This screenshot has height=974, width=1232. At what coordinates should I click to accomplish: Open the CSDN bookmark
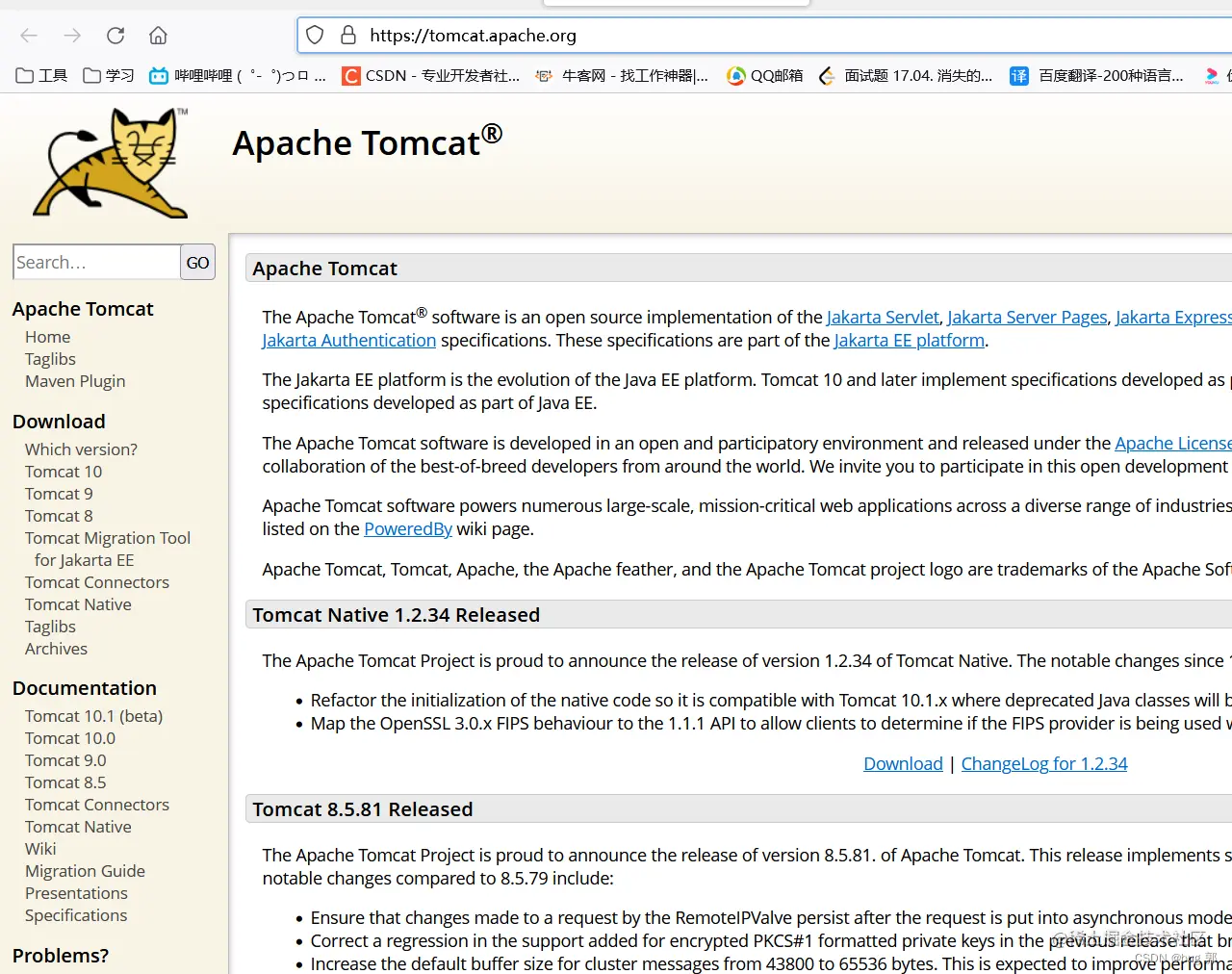coord(431,75)
